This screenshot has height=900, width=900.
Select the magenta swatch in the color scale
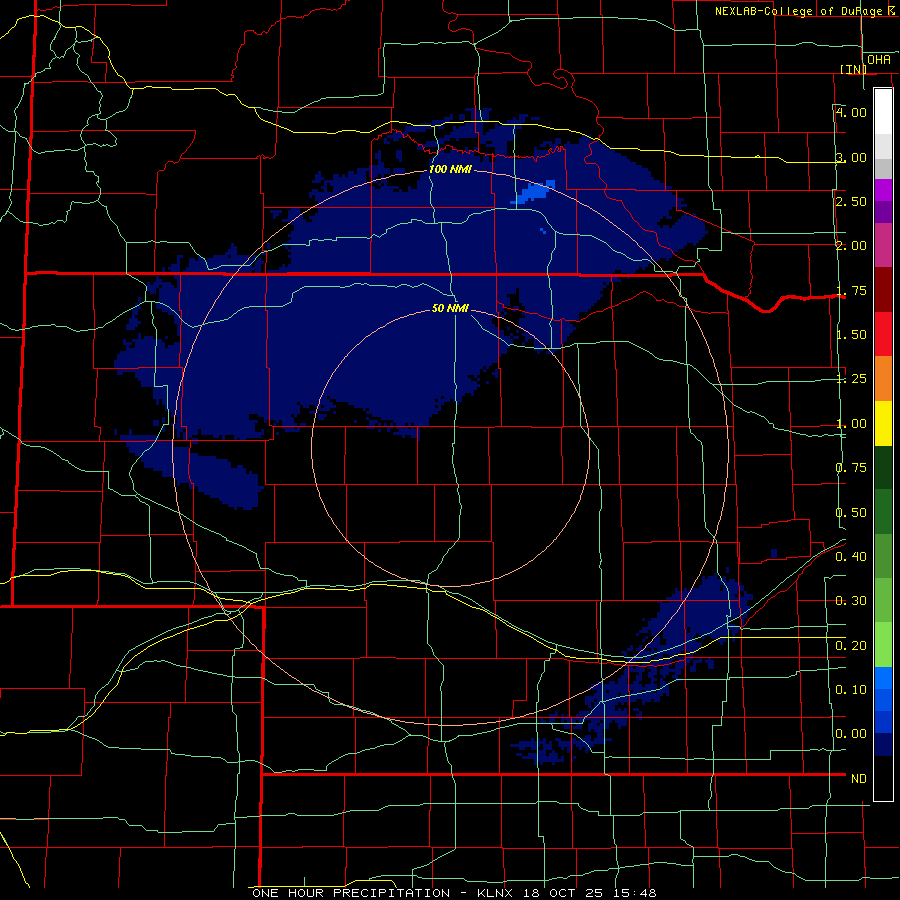pyautogui.click(x=883, y=191)
